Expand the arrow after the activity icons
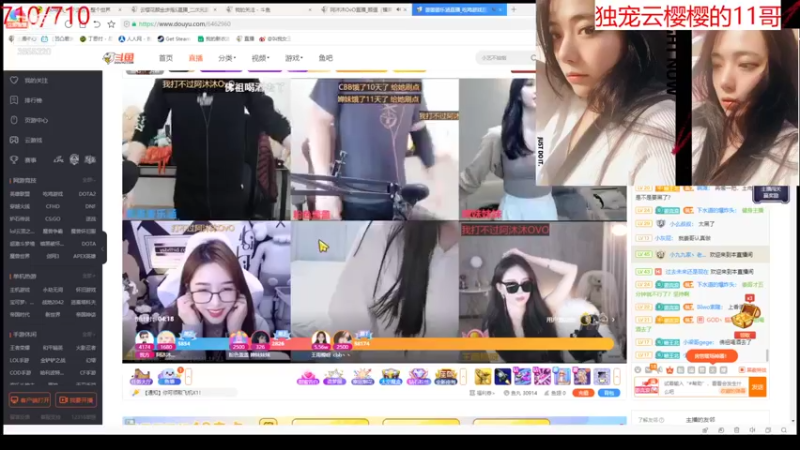Viewport: 800px width, 450px height. 463,377
